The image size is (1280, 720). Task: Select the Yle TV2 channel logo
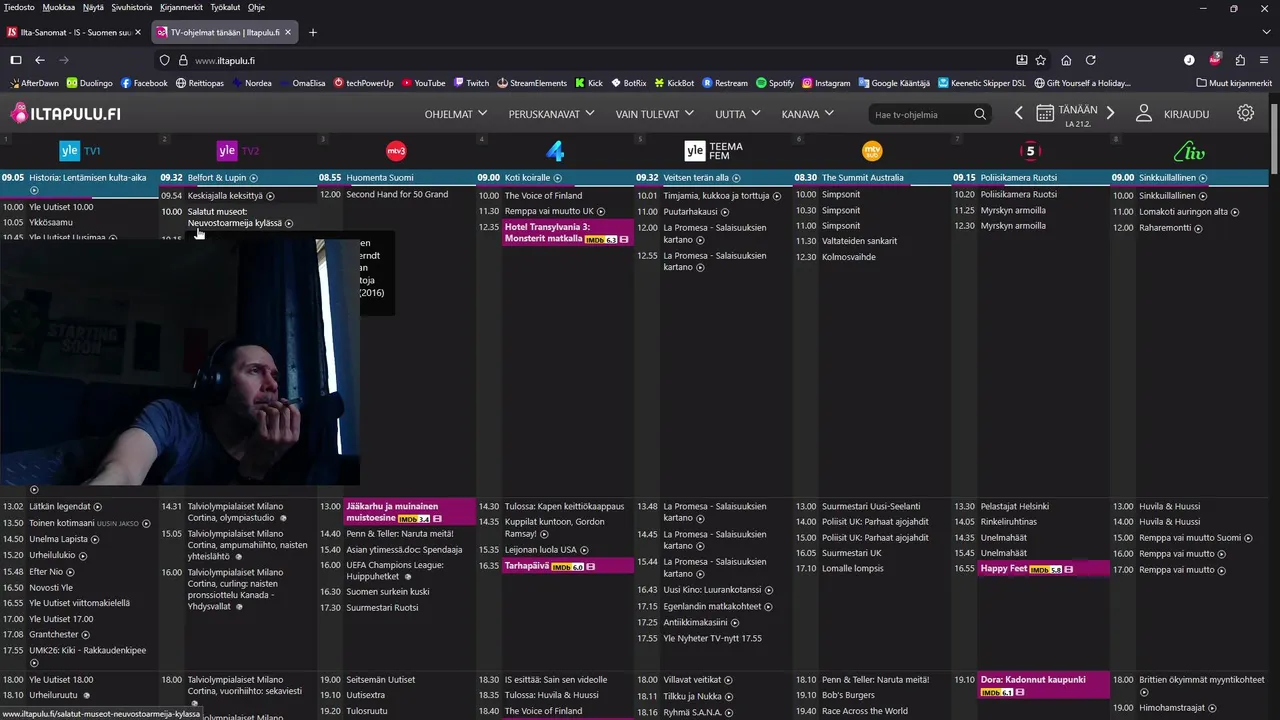tap(238, 151)
